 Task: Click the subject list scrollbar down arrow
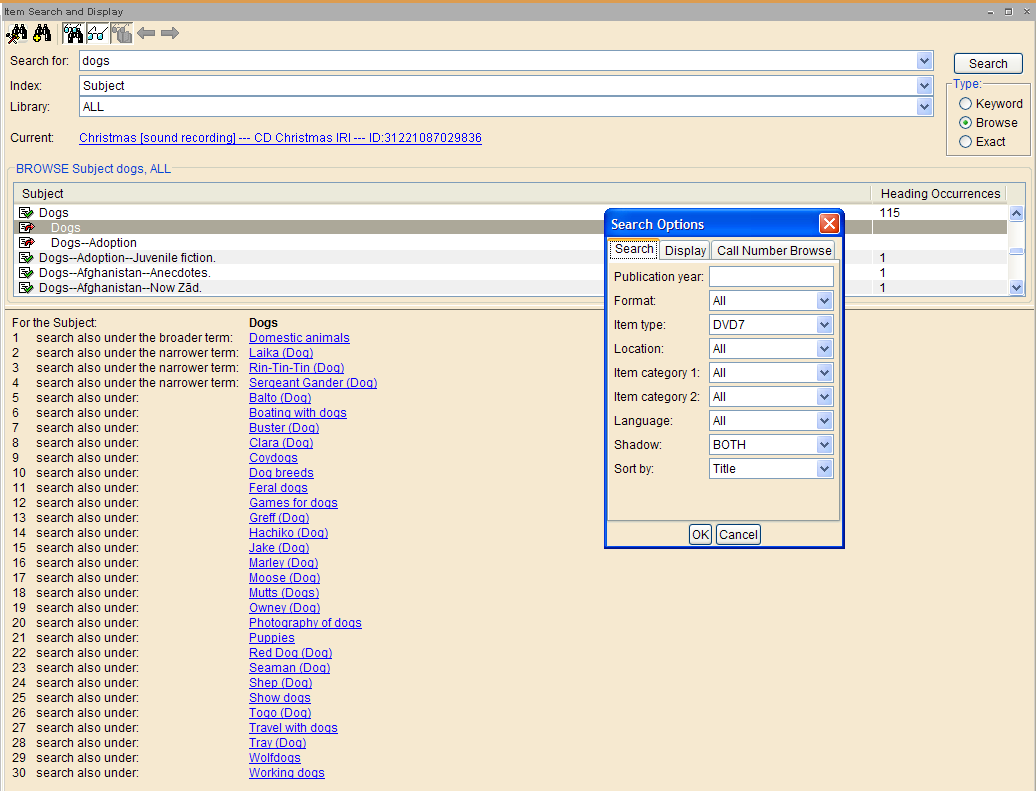[1016, 287]
